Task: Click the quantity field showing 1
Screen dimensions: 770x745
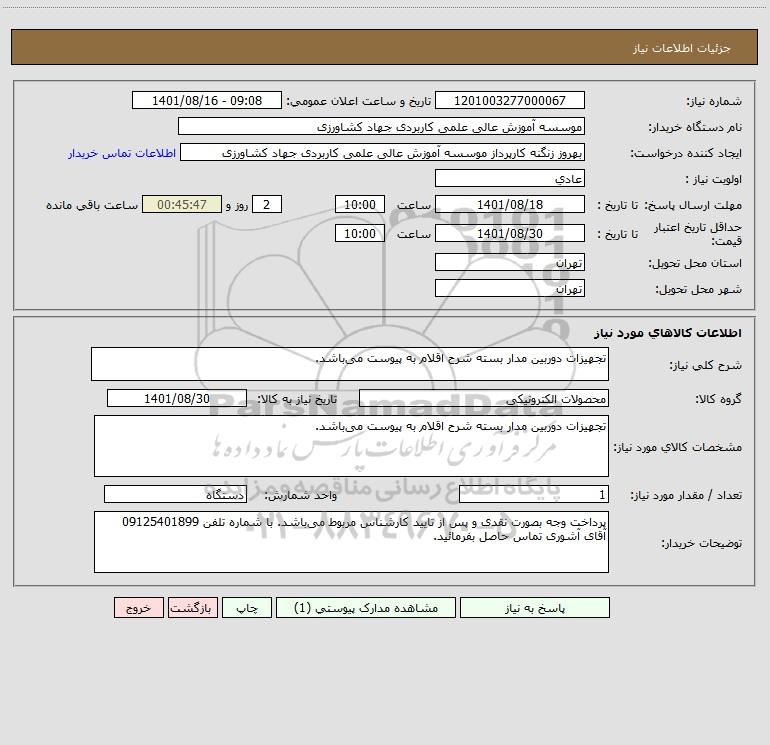Action: pyautogui.click(x=534, y=495)
